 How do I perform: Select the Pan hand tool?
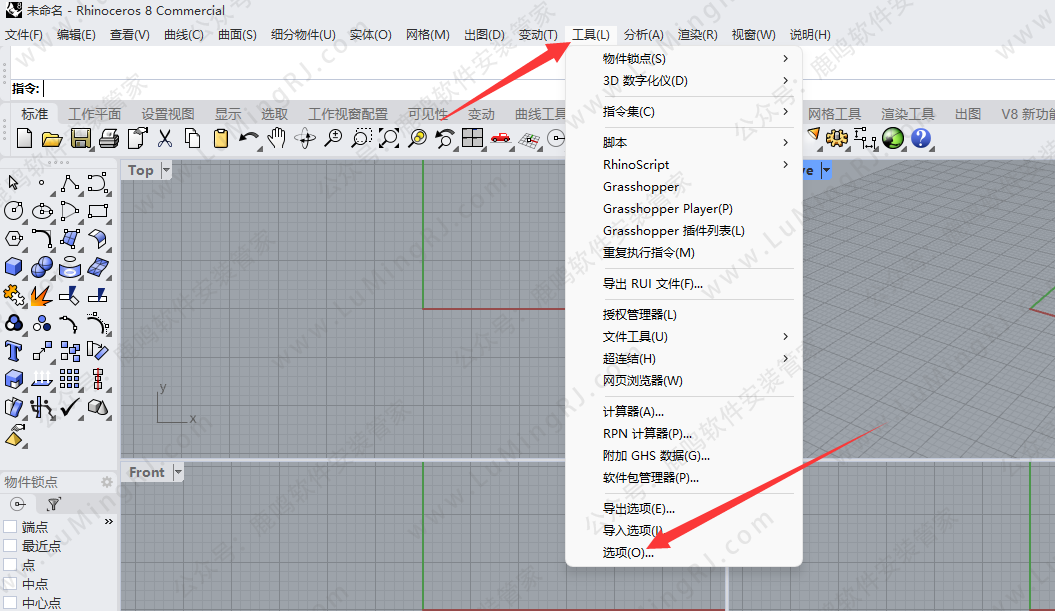coord(277,138)
